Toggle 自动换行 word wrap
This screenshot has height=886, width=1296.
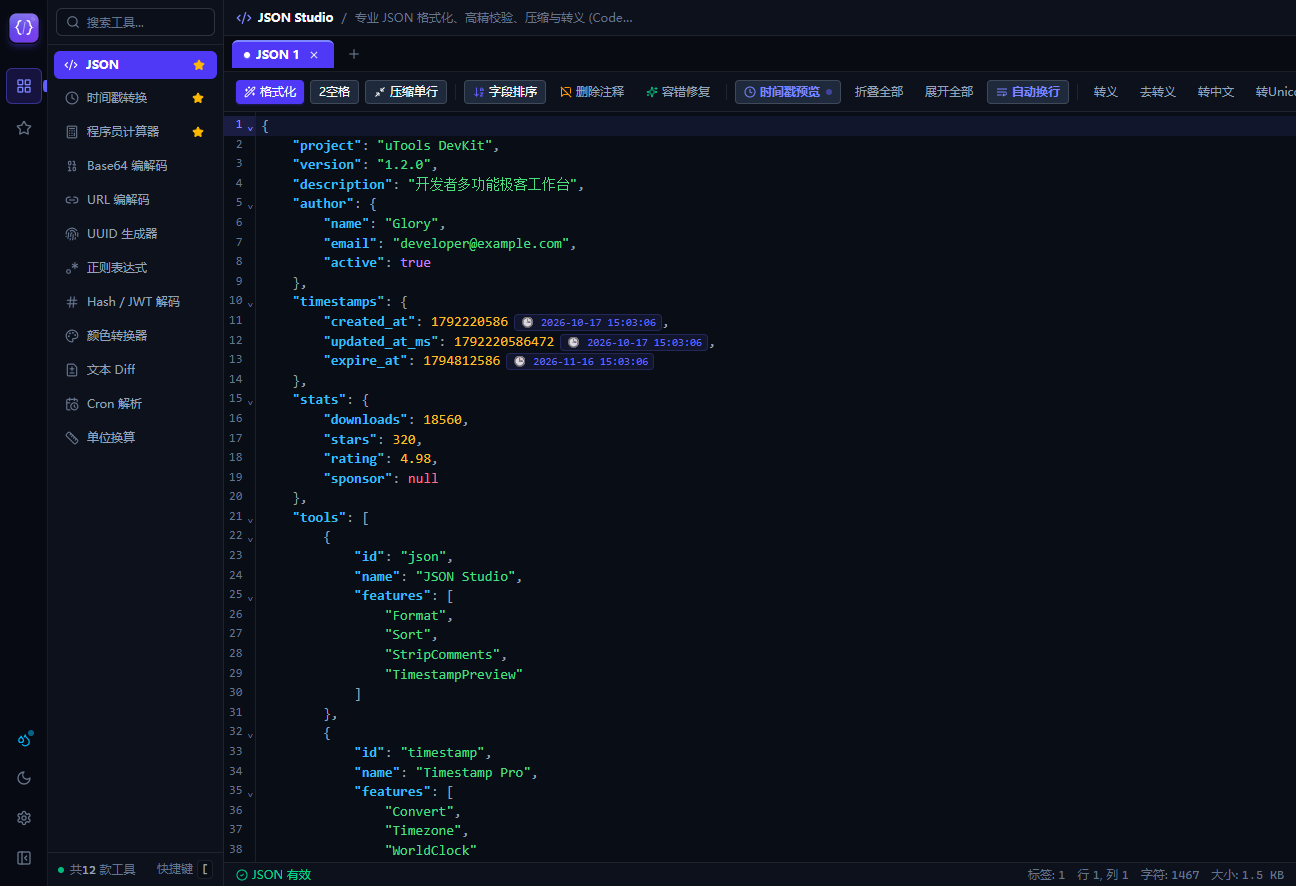coord(1028,92)
